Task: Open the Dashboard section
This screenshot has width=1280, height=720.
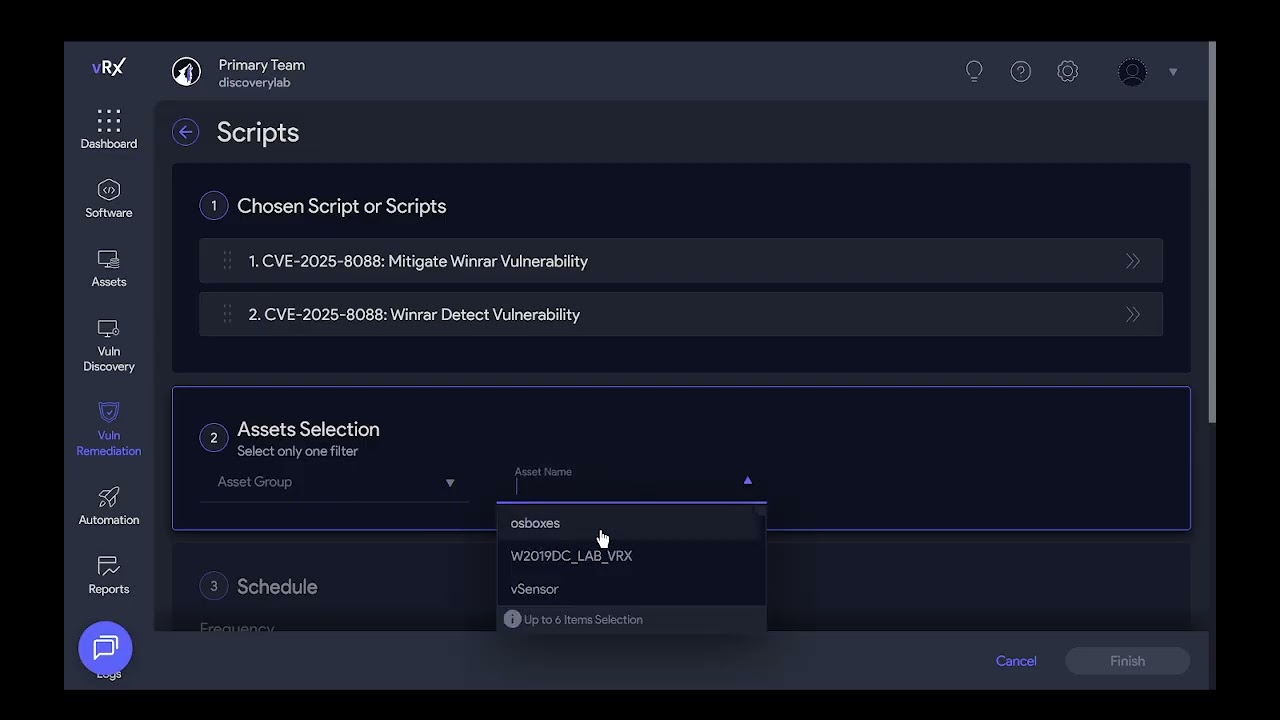Action: click(x=109, y=130)
